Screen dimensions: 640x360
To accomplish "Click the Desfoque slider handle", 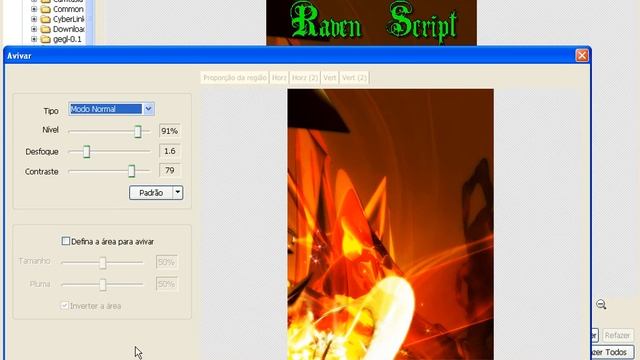I will click(87, 152).
